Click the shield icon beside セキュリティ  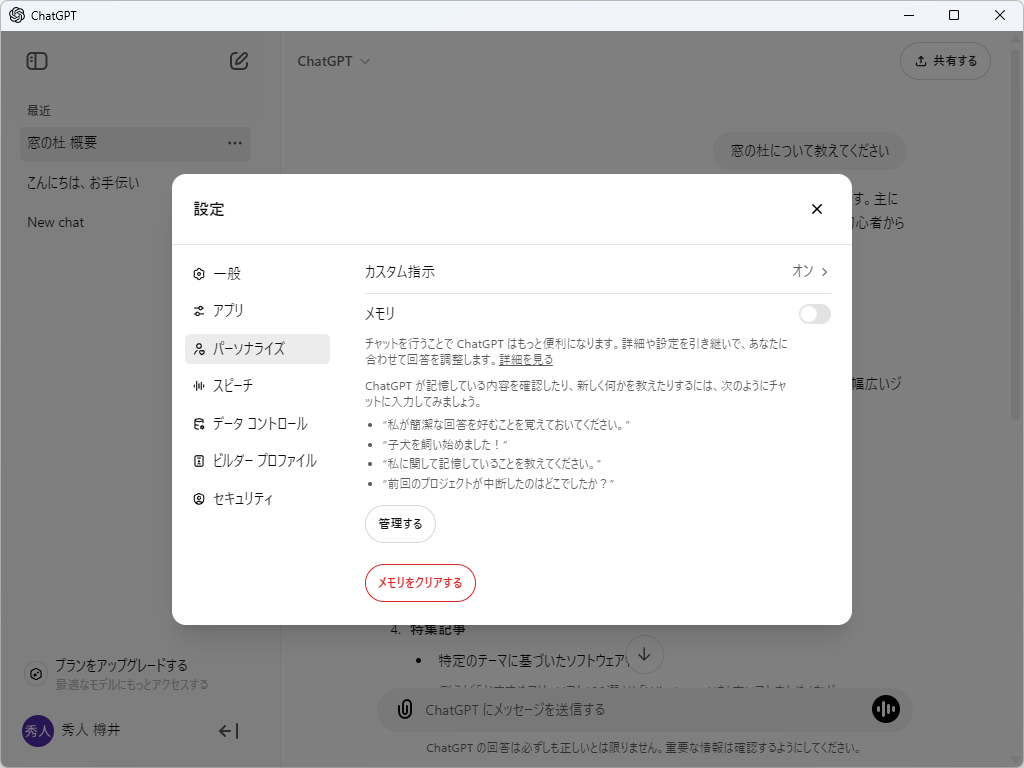(197, 498)
